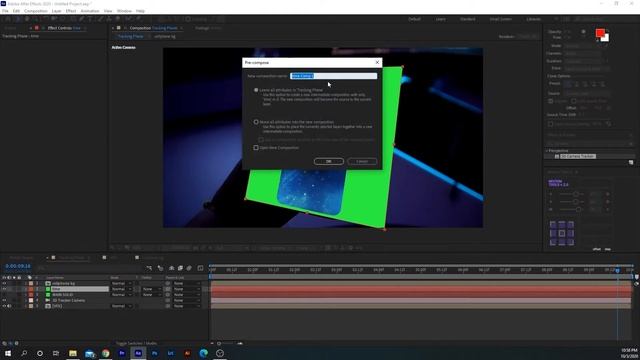Open the Edit menu
The width and height of the screenshot is (640, 360).
click(16, 11)
